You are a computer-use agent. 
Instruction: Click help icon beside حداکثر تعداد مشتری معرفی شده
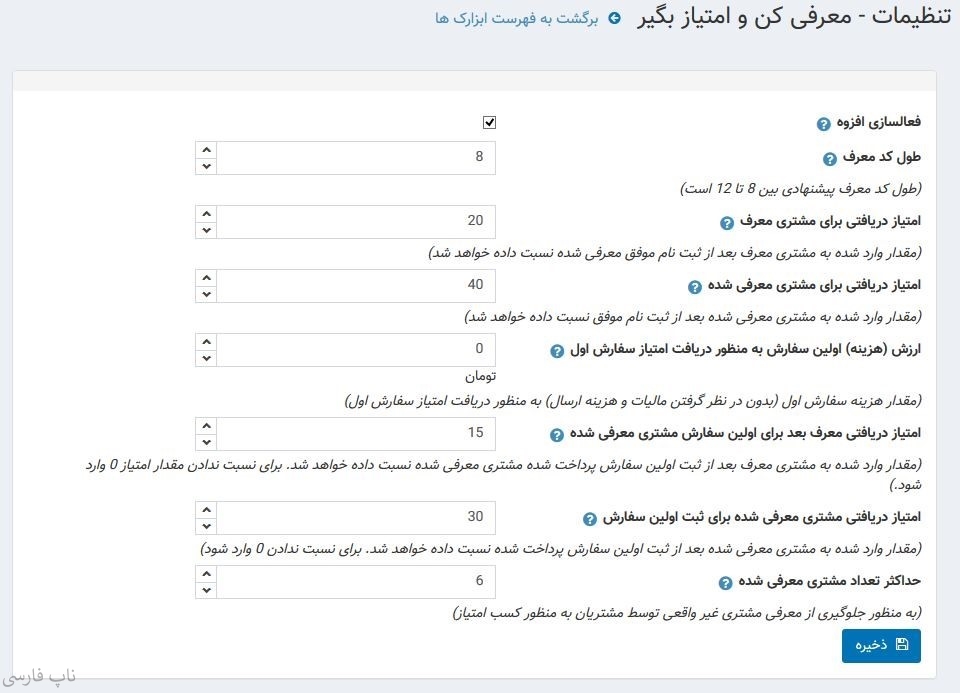(725, 583)
